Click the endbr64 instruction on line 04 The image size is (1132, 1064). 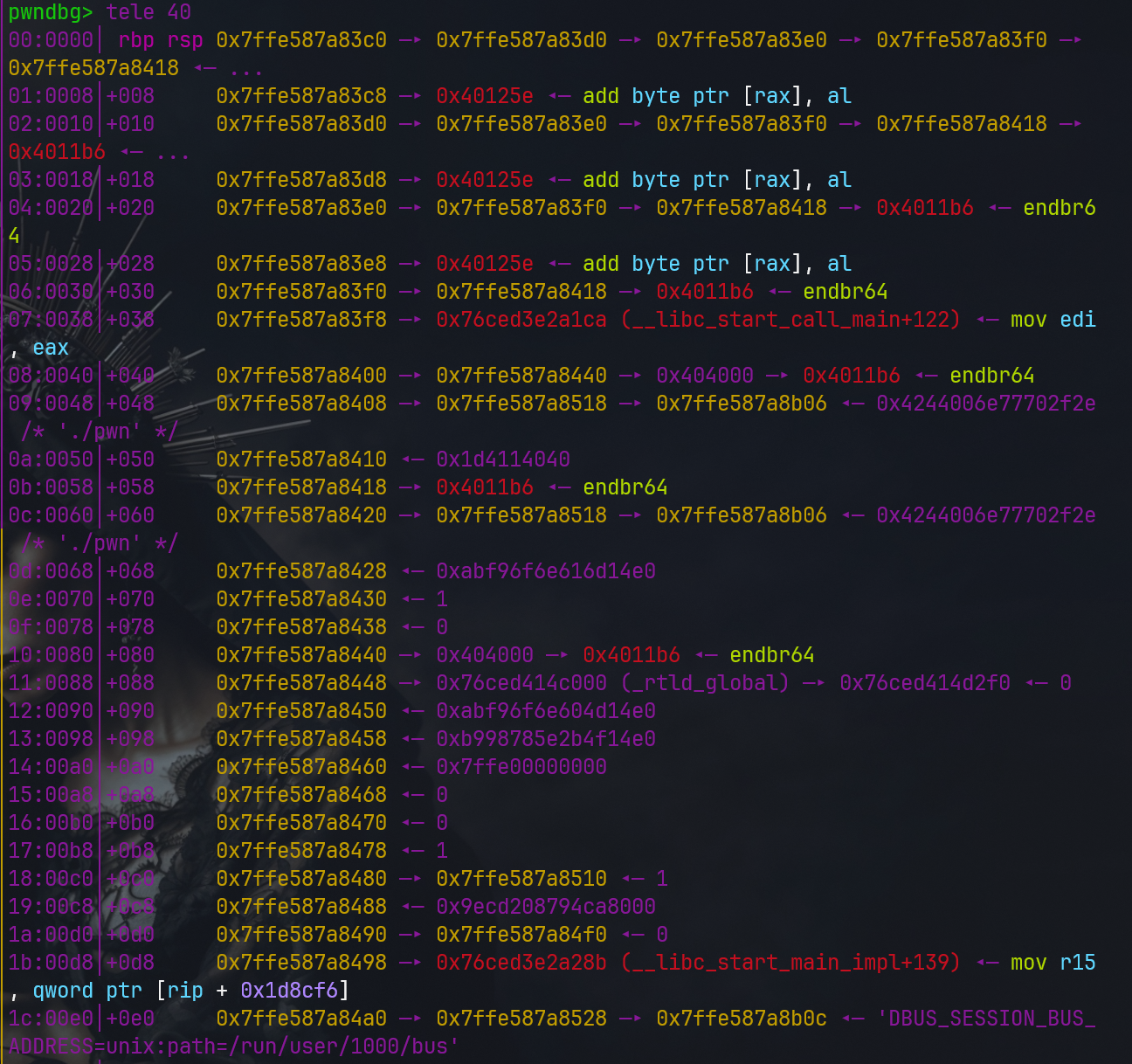point(1058,208)
